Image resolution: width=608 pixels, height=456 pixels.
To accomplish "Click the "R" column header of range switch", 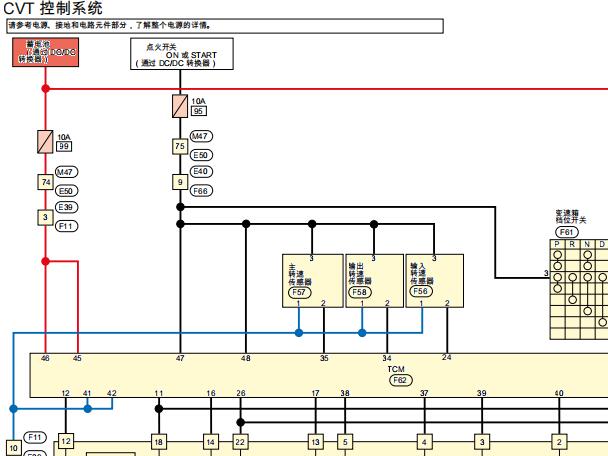I will point(572,244).
